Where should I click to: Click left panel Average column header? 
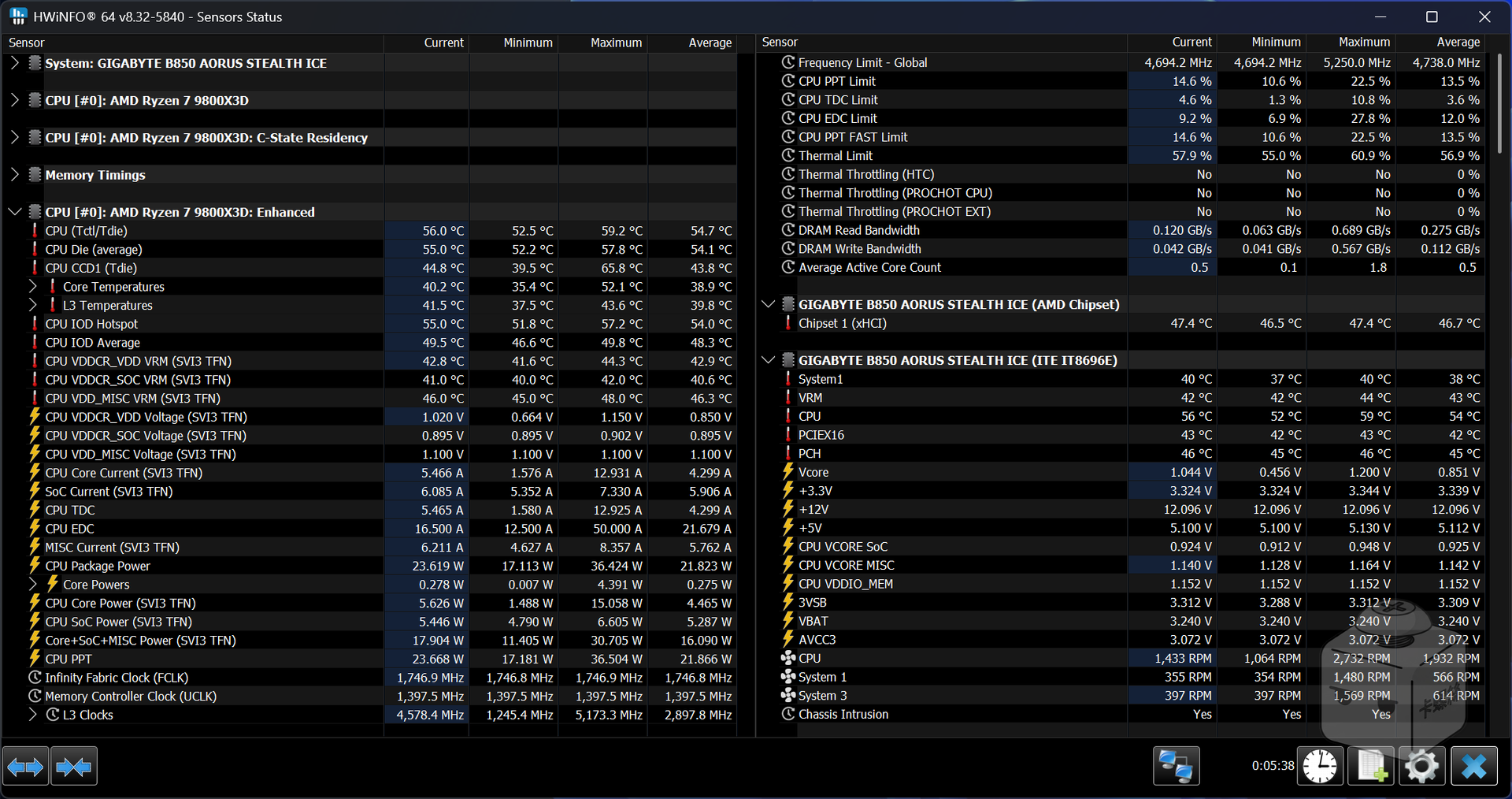pyautogui.click(x=692, y=43)
